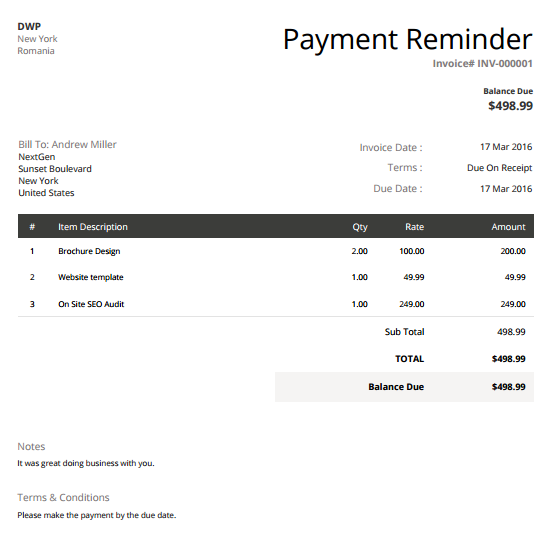Image resolution: width=558 pixels, height=556 pixels.
Task: Select the Brochure Design line item
Action: pos(89,251)
